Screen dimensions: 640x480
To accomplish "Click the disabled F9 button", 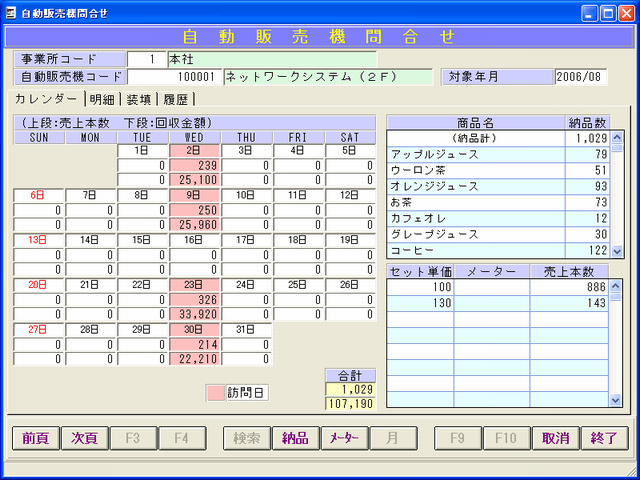I will coord(458,438).
